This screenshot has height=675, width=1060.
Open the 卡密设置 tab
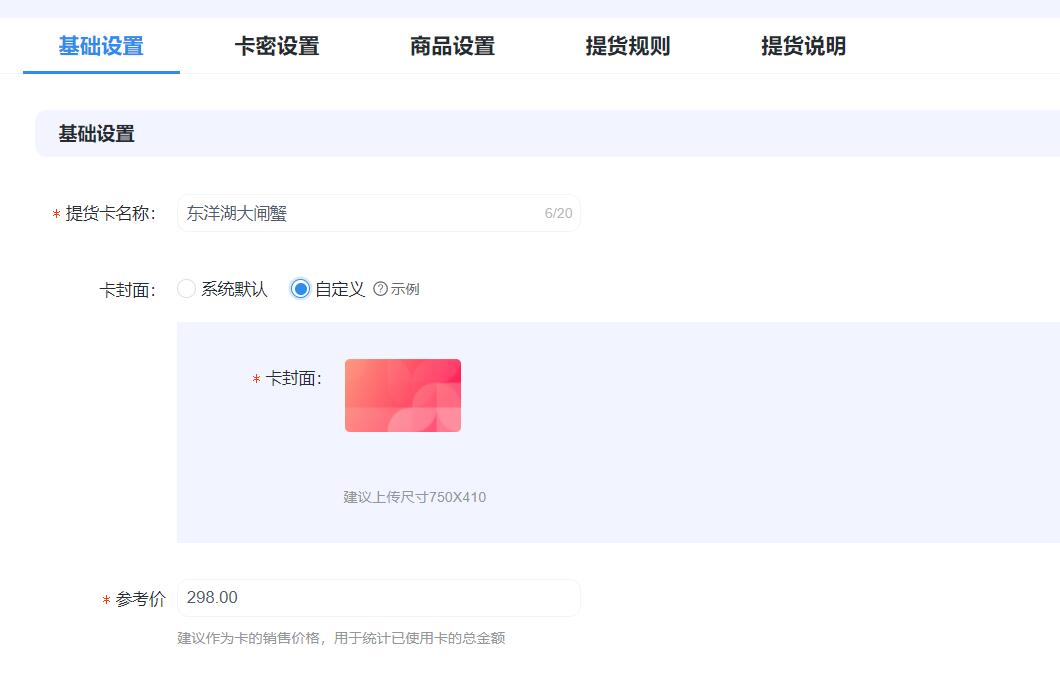click(x=277, y=46)
